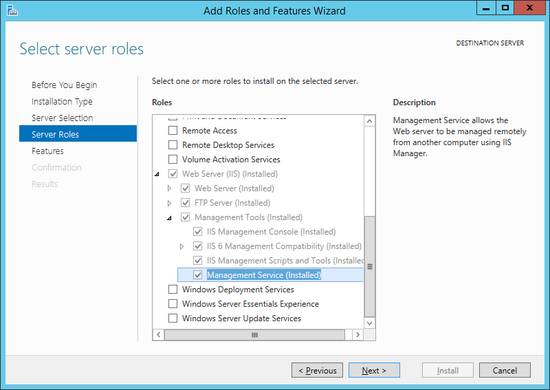Maximize the wizard window
The height and width of the screenshot is (390, 550).
[505, 8]
